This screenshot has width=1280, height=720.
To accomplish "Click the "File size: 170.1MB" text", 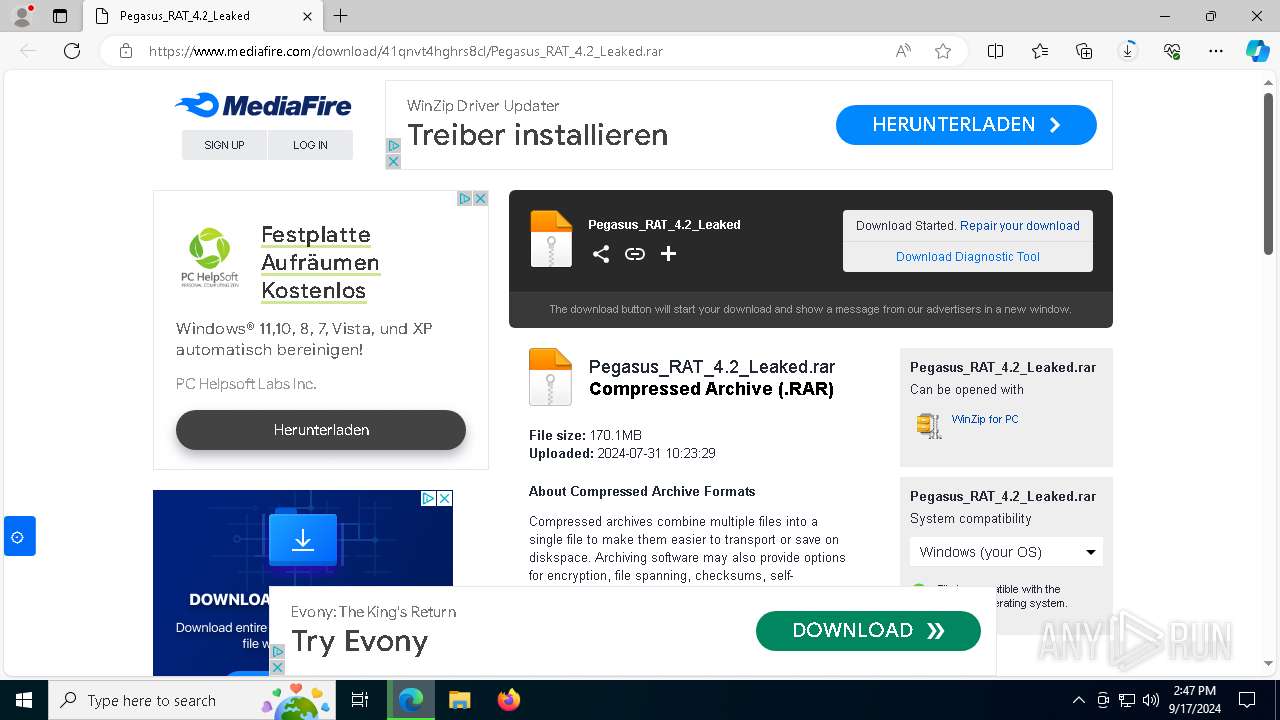I will (x=585, y=436).
